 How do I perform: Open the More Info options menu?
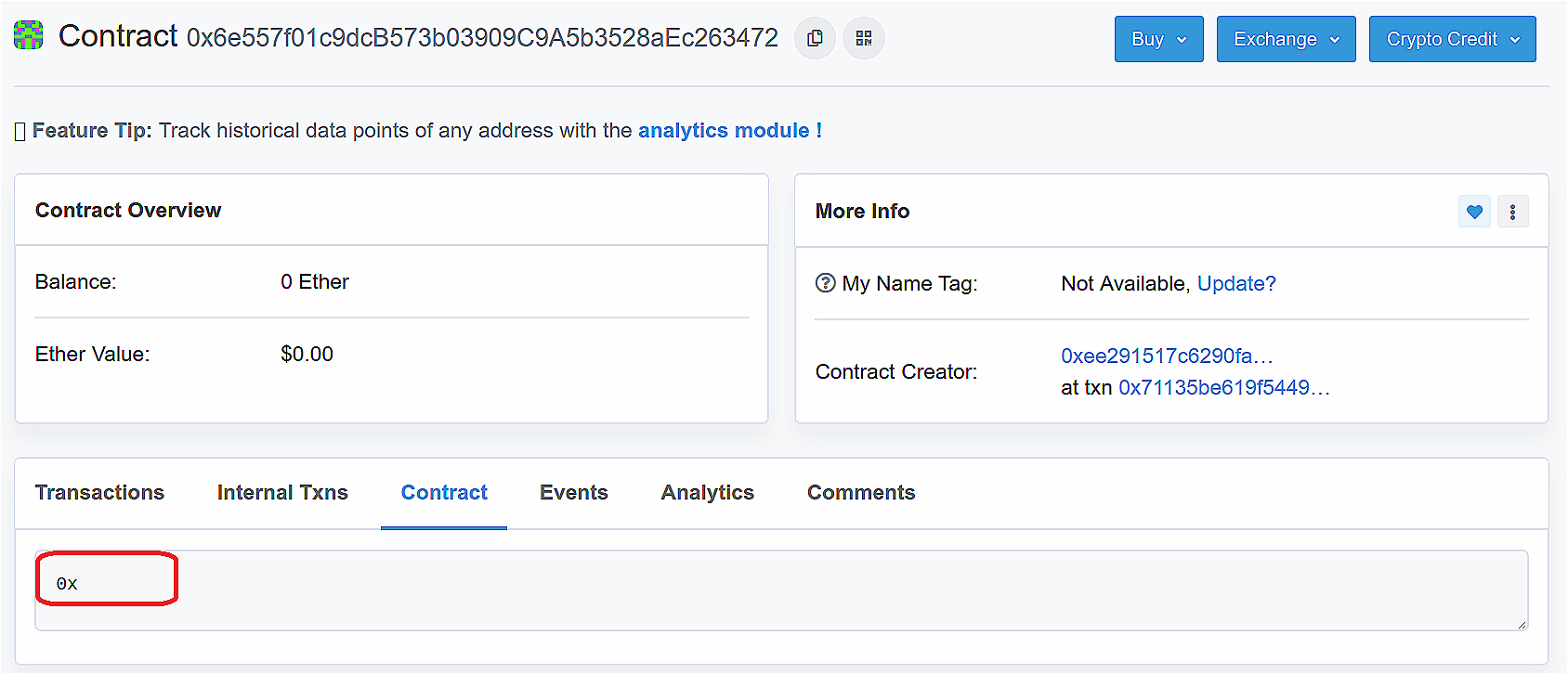(x=1513, y=212)
